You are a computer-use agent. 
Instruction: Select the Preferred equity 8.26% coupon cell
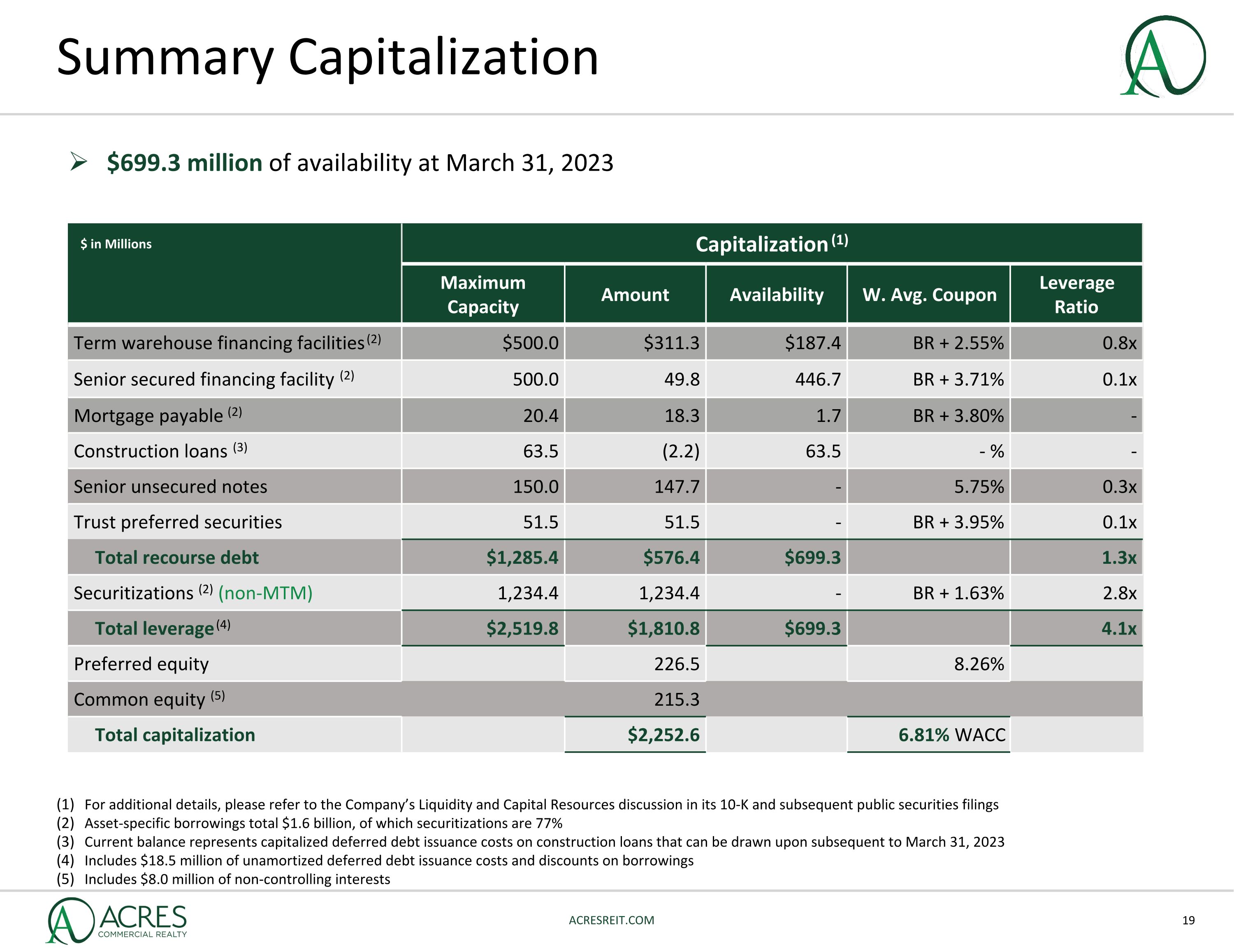coord(979,664)
